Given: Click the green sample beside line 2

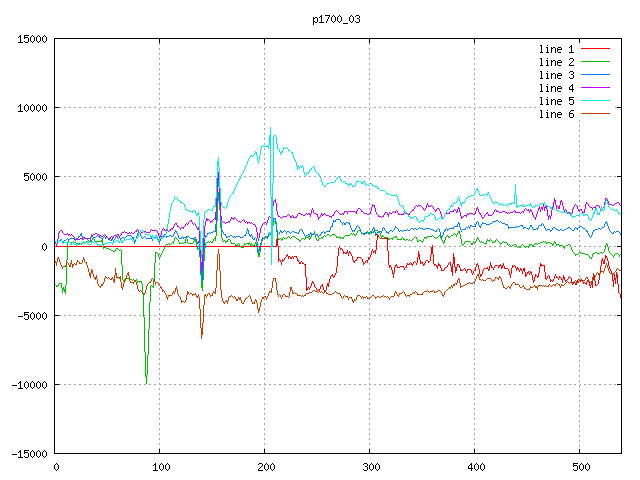Looking at the screenshot, I should coord(595,62).
